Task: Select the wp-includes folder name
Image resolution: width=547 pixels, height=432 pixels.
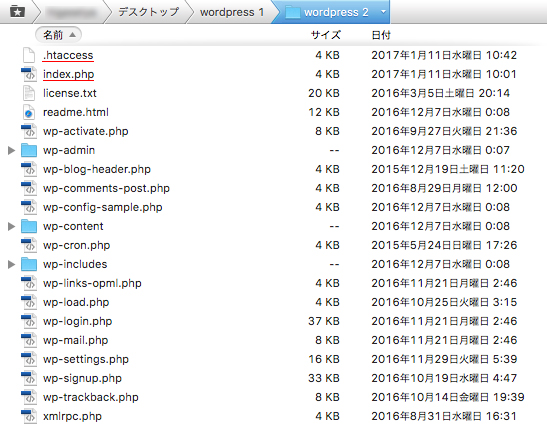Action: (x=75, y=265)
